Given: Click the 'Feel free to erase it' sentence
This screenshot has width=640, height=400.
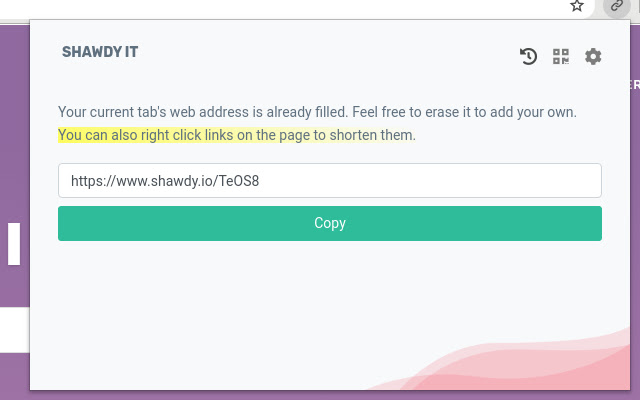Looking at the screenshot, I should pos(440,111).
